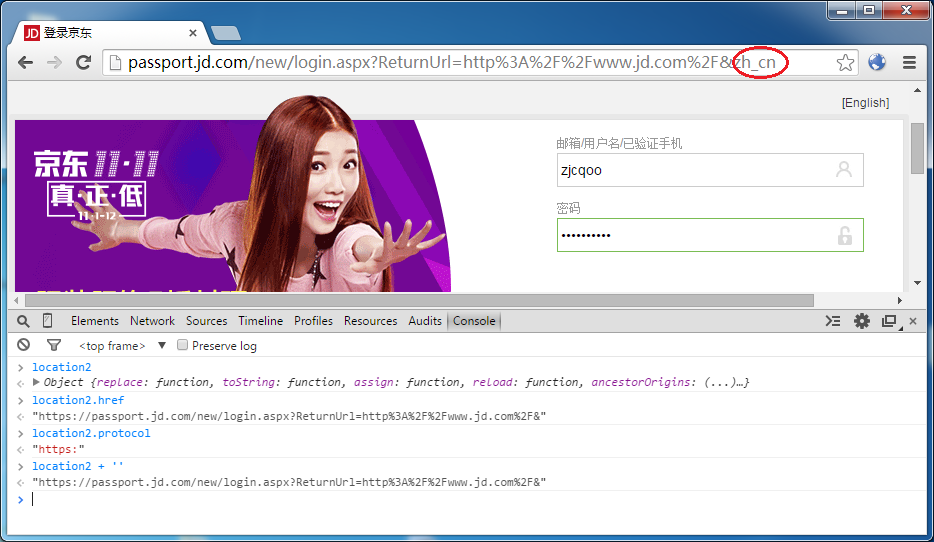This screenshot has width=934, height=542.
Task: Click the padlock icon in password field
Action: pyautogui.click(x=845, y=235)
